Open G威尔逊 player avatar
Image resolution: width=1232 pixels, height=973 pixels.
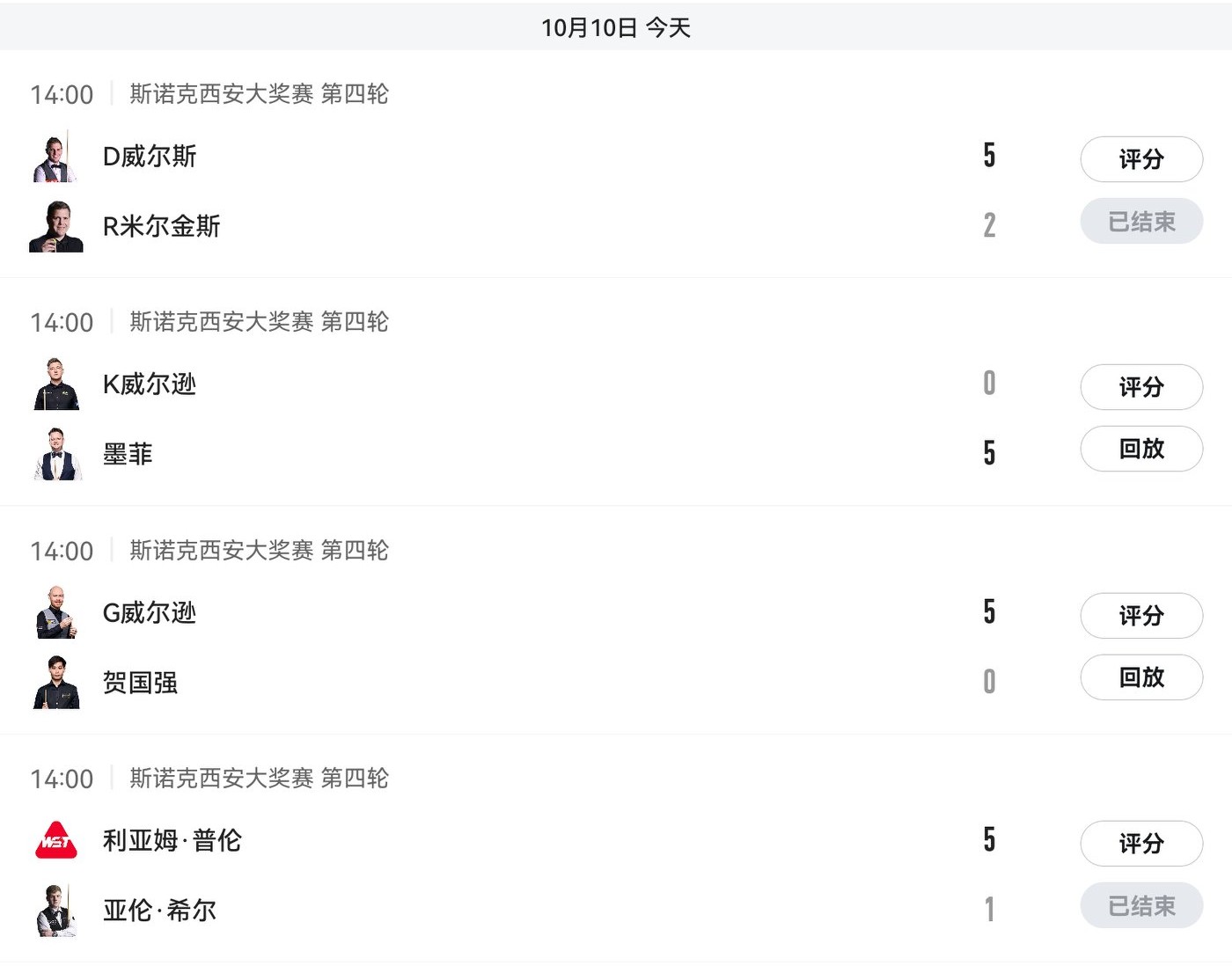click(56, 612)
